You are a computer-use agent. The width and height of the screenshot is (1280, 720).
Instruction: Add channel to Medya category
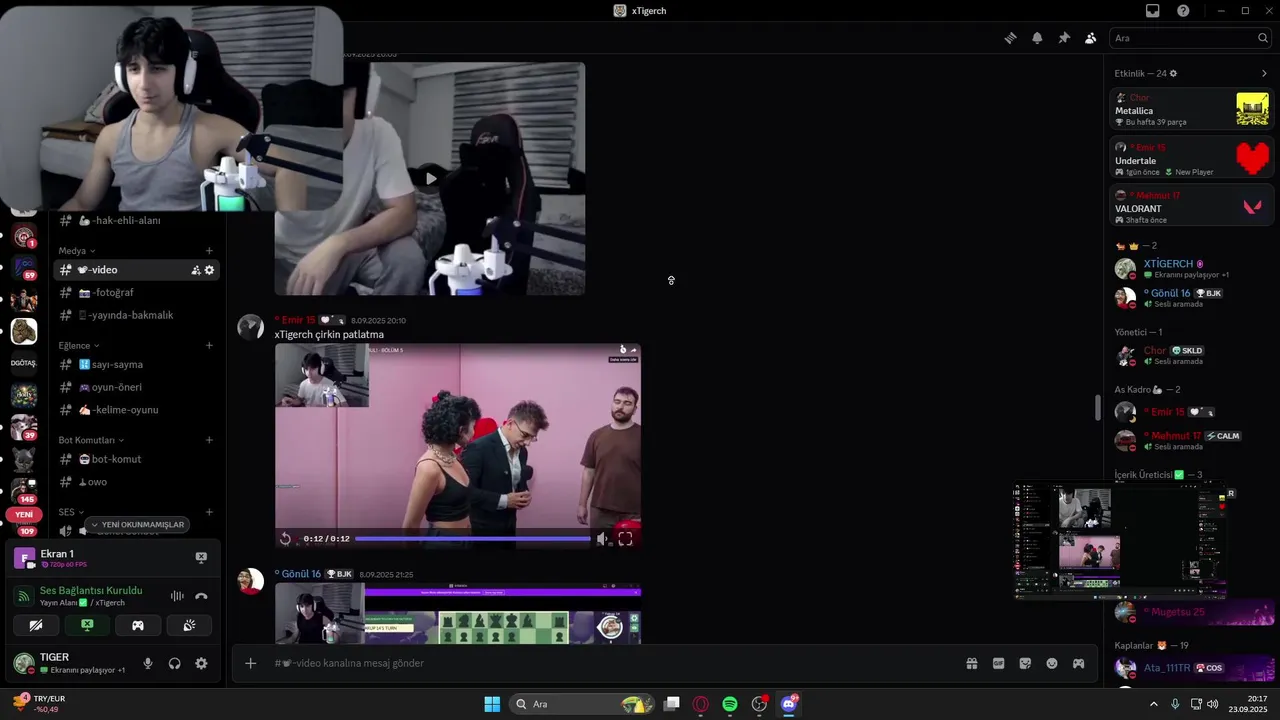tap(209, 251)
